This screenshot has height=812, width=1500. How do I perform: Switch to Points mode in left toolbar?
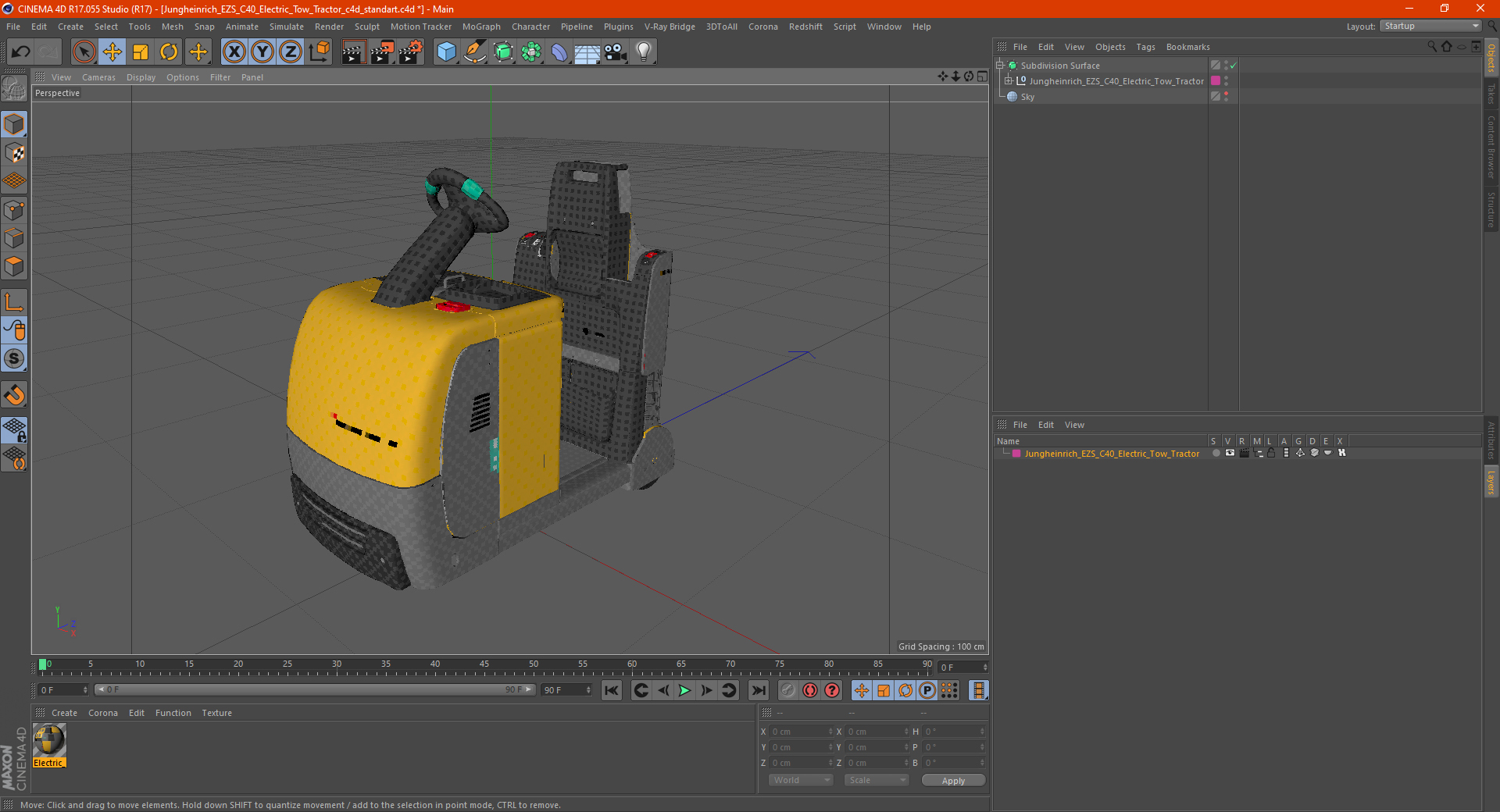tap(14, 210)
